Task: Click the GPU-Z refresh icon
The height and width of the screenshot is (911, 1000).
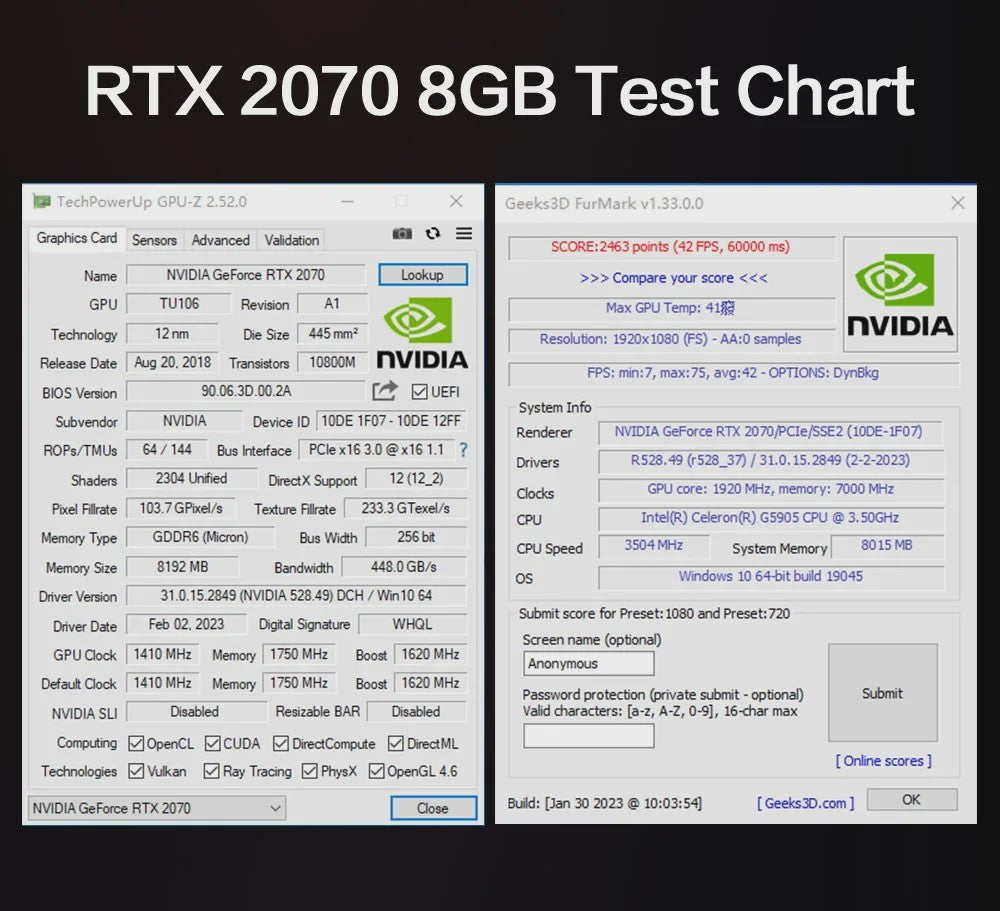Action: (x=433, y=233)
